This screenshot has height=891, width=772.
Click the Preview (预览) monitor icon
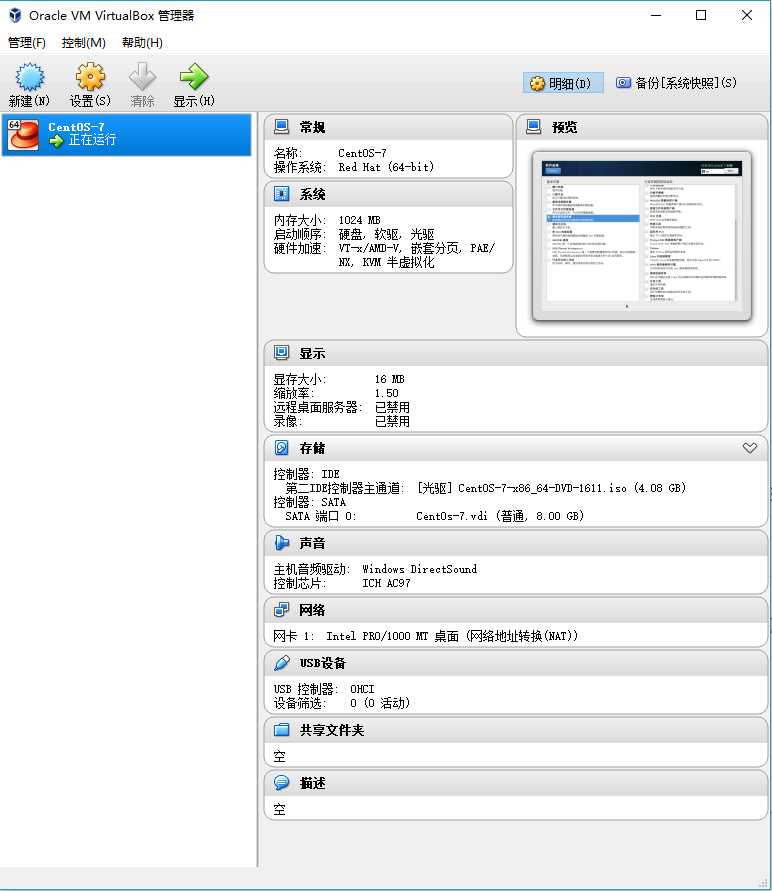533,127
